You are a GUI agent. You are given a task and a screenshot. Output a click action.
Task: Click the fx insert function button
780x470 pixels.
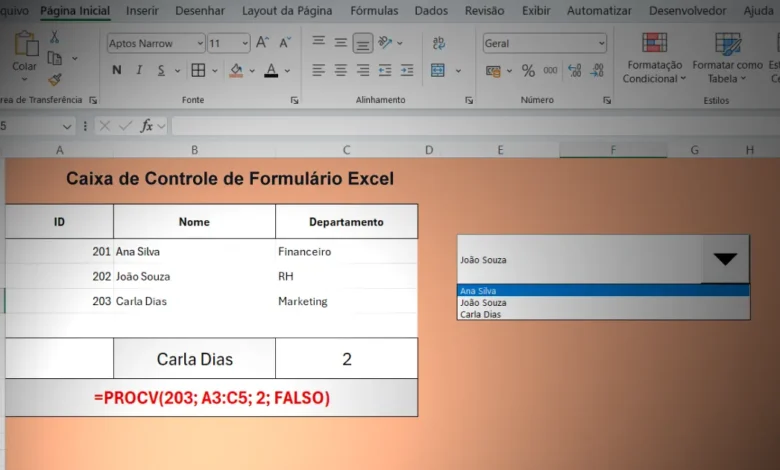click(x=146, y=126)
